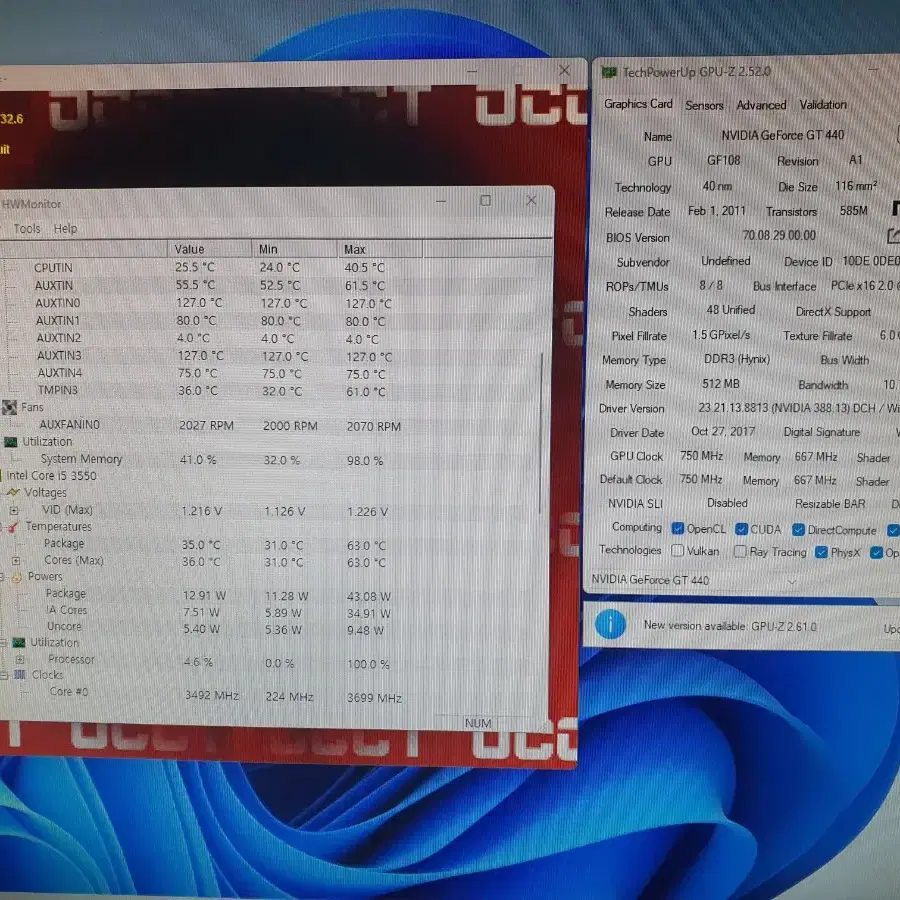The width and height of the screenshot is (900, 900).
Task: Click the GPU-Z title bar app icon
Action: (x=608, y=72)
